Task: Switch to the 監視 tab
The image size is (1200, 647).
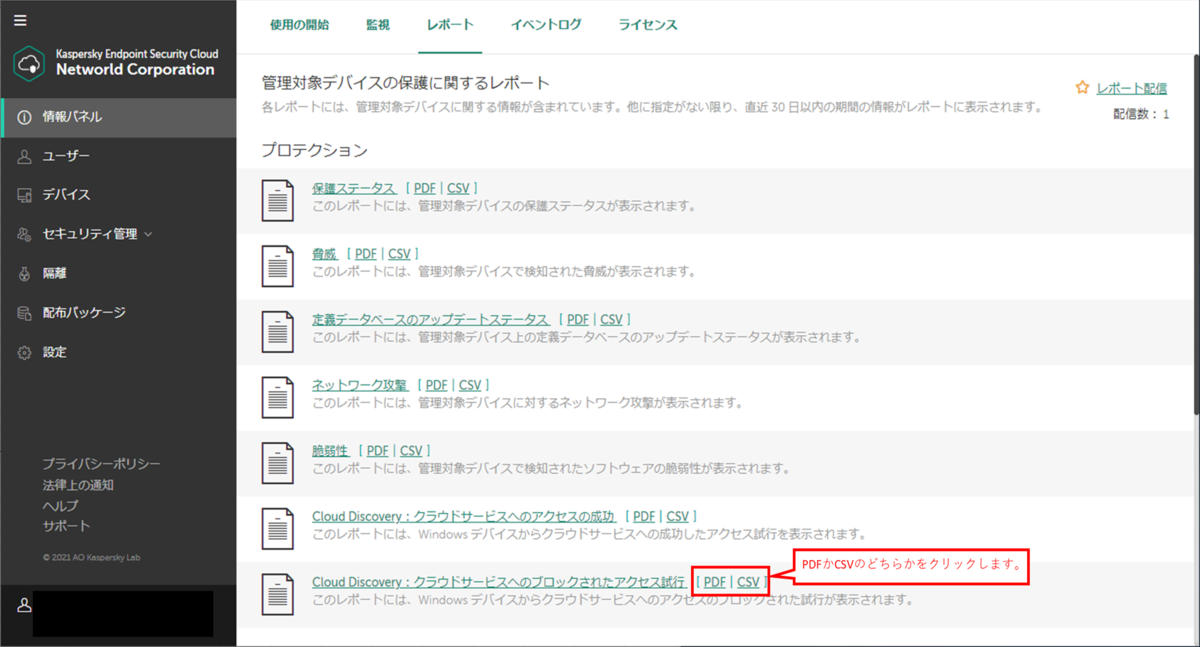Action: pos(378,26)
